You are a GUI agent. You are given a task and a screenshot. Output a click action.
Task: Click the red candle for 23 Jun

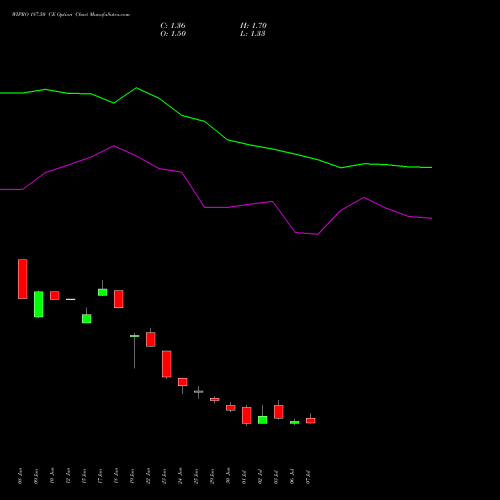pyautogui.click(x=167, y=364)
